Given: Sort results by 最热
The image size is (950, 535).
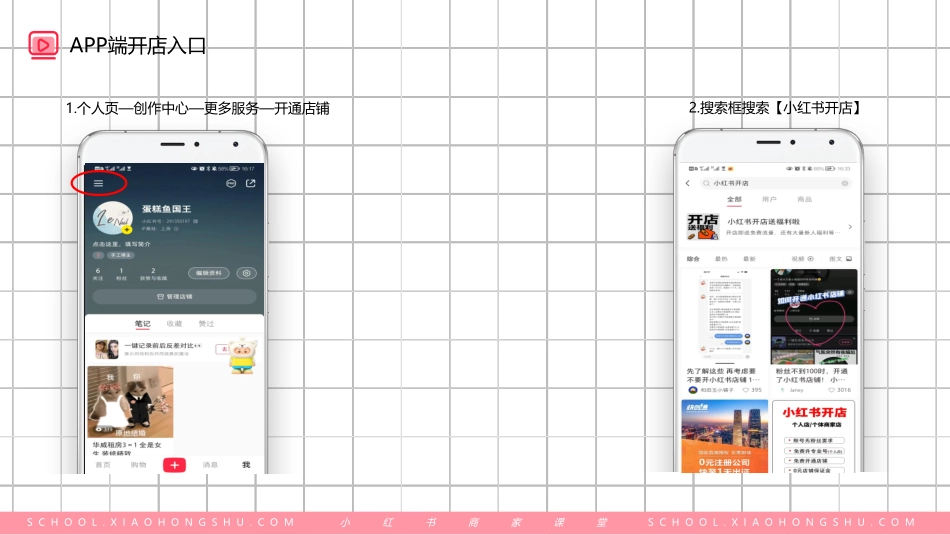Looking at the screenshot, I should point(721,259).
